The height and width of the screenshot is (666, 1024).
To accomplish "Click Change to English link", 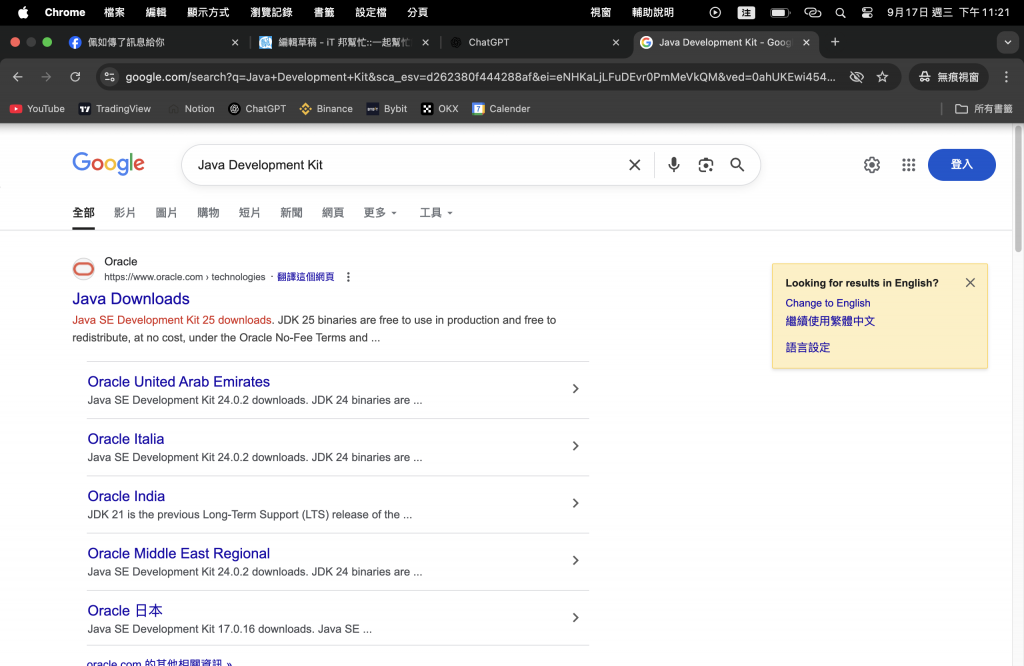I will point(827,303).
